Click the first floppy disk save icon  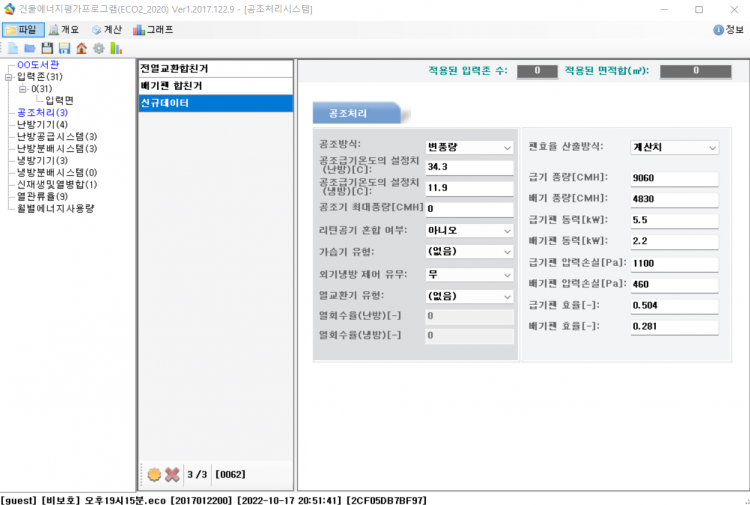point(47,48)
